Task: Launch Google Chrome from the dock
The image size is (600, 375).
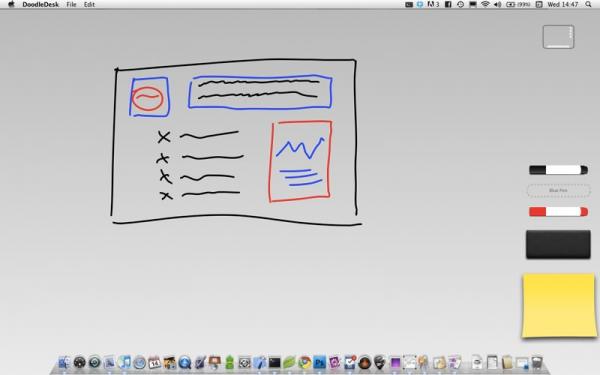Action: [305, 362]
